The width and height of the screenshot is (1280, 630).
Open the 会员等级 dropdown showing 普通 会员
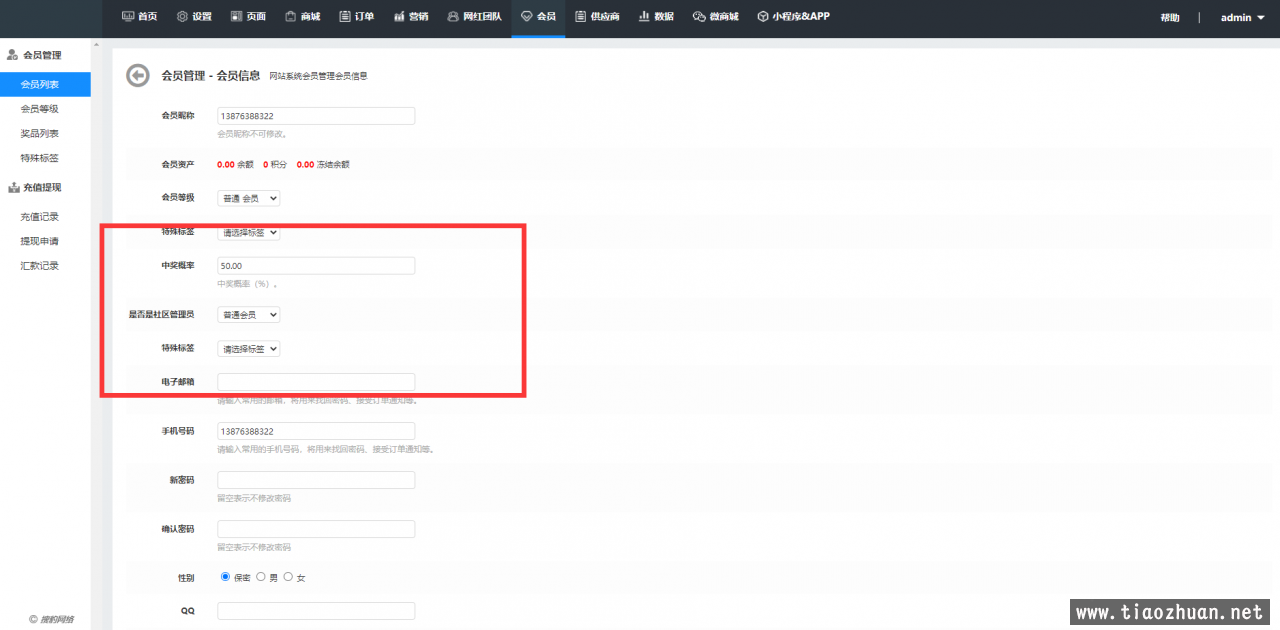click(x=249, y=198)
